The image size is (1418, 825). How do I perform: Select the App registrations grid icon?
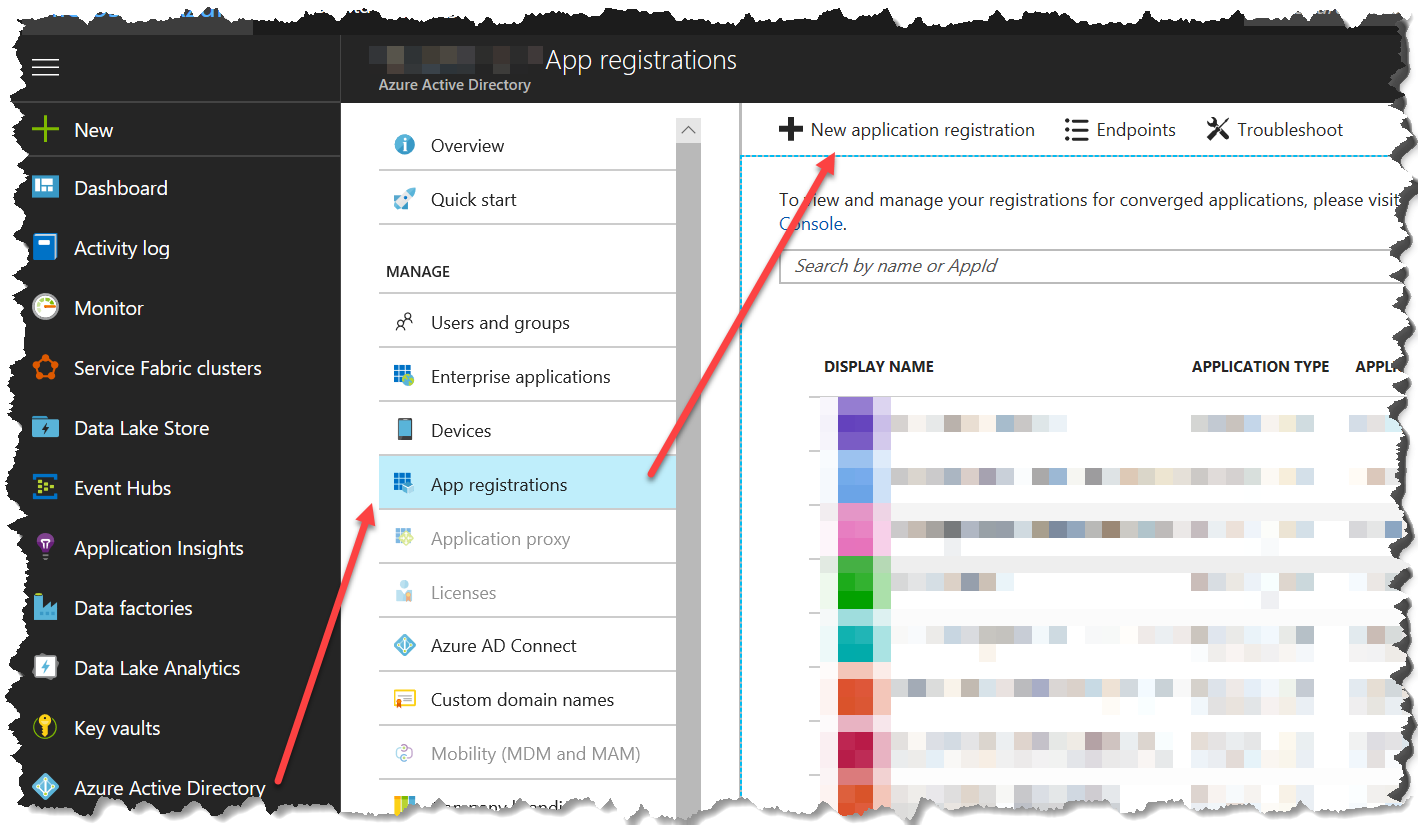tap(405, 484)
